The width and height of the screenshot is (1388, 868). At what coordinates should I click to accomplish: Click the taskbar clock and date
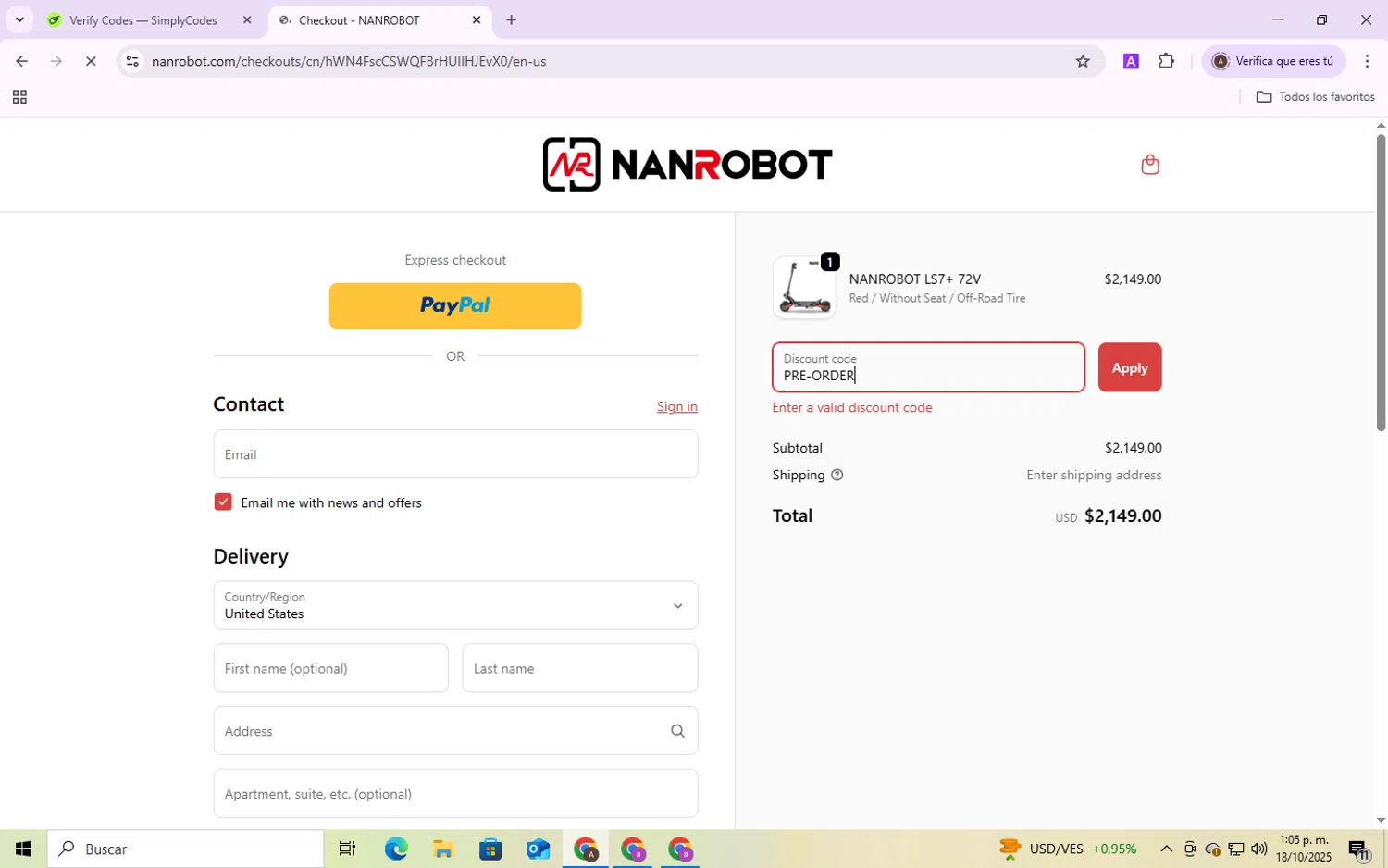(1303, 849)
